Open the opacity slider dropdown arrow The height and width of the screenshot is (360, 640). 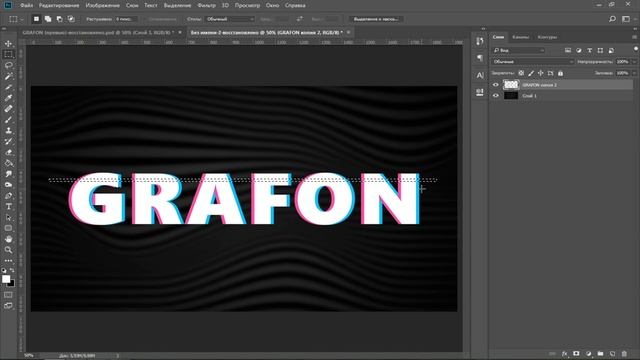click(x=634, y=62)
